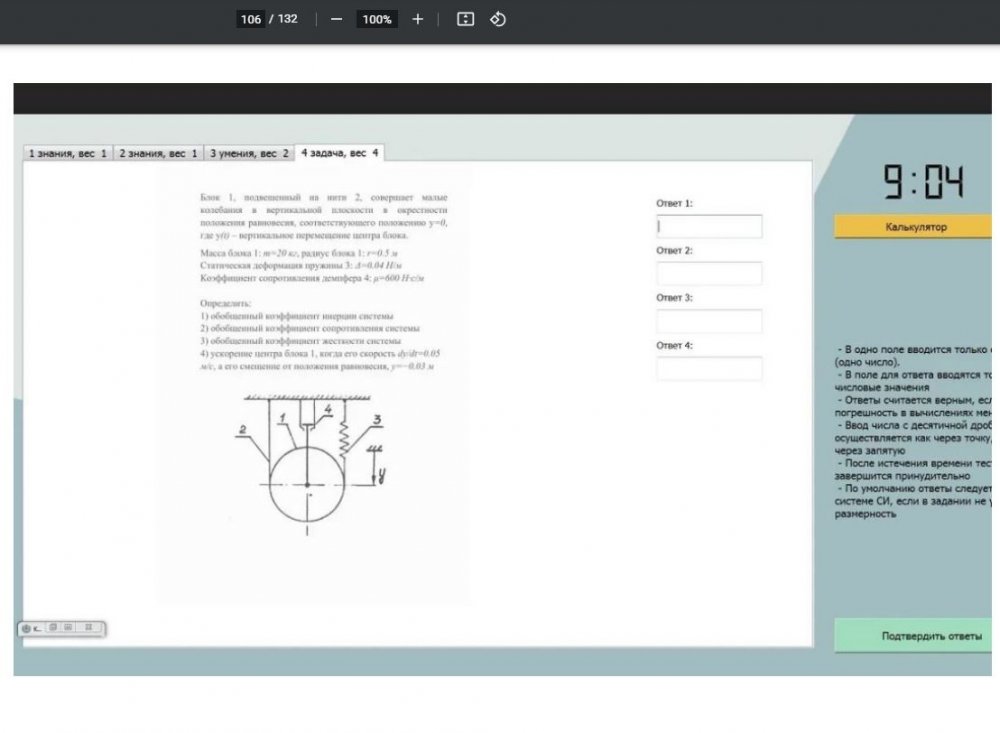Click the 'Ответ 2:' label
The height and width of the screenshot is (733, 1000).
(674, 250)
